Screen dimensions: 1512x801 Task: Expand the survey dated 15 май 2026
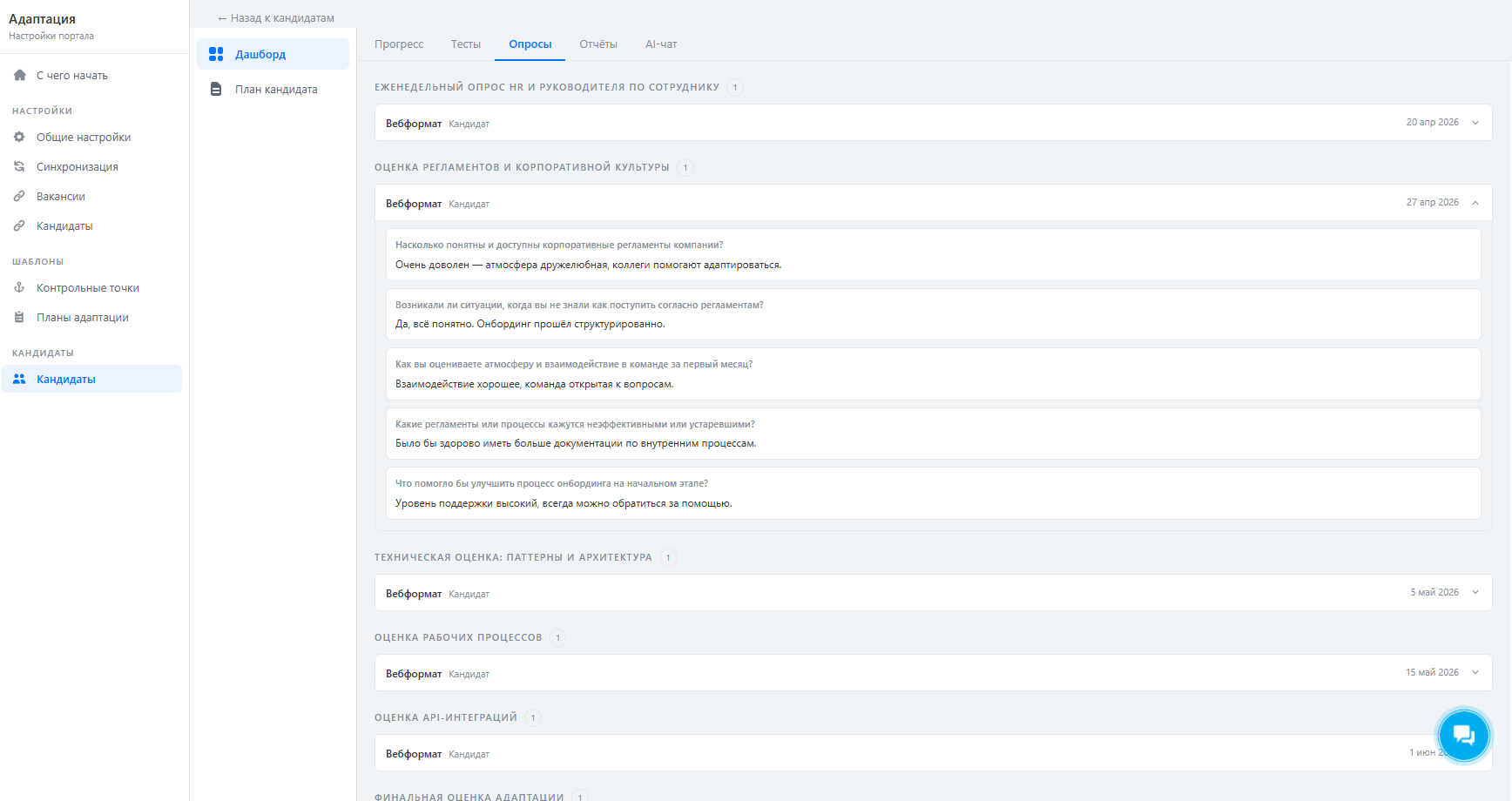tap(1475, 673)
